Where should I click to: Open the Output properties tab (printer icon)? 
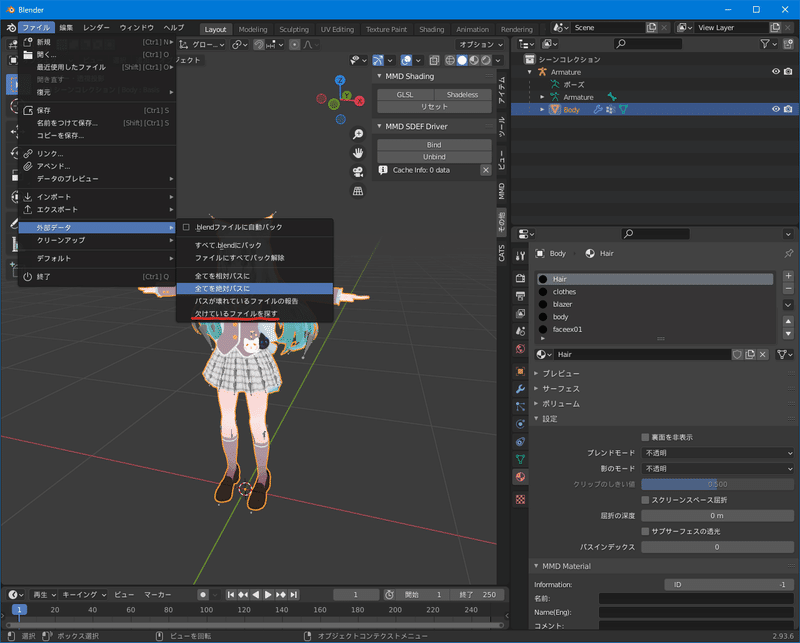[x=520, y=296]
